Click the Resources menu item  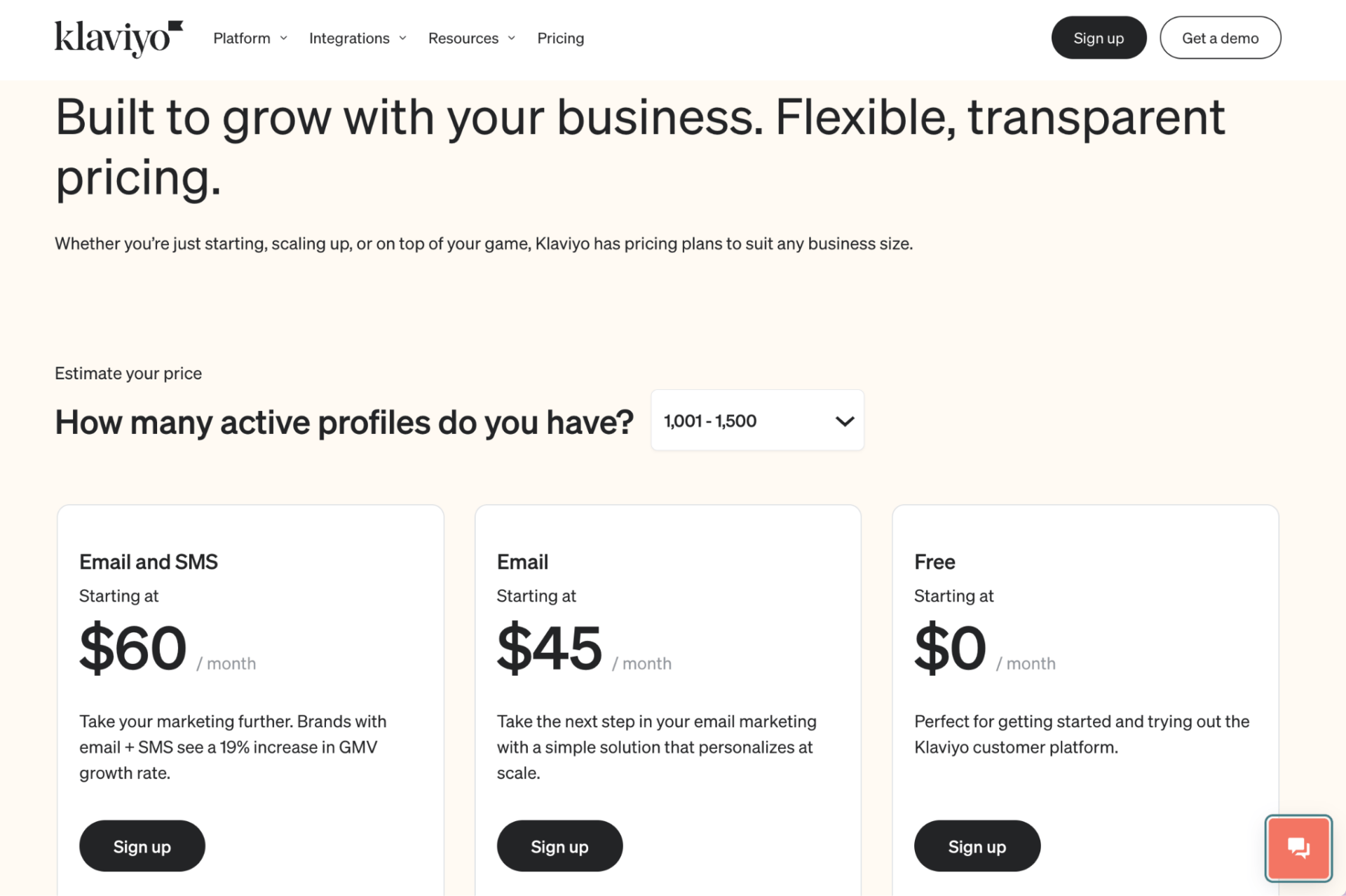click(x=463, y=39)
